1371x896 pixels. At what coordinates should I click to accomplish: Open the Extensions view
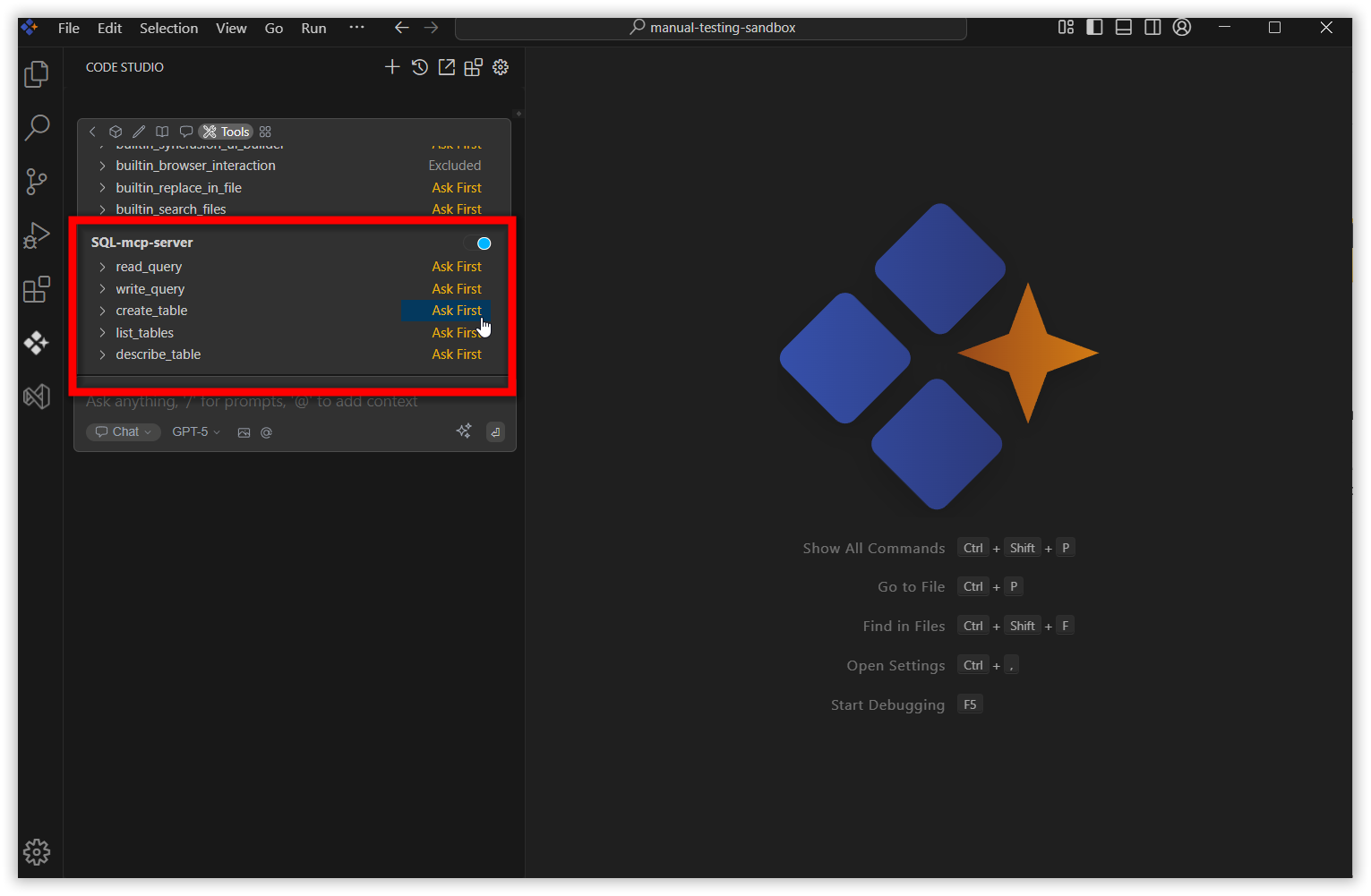(x=37, y=289)
